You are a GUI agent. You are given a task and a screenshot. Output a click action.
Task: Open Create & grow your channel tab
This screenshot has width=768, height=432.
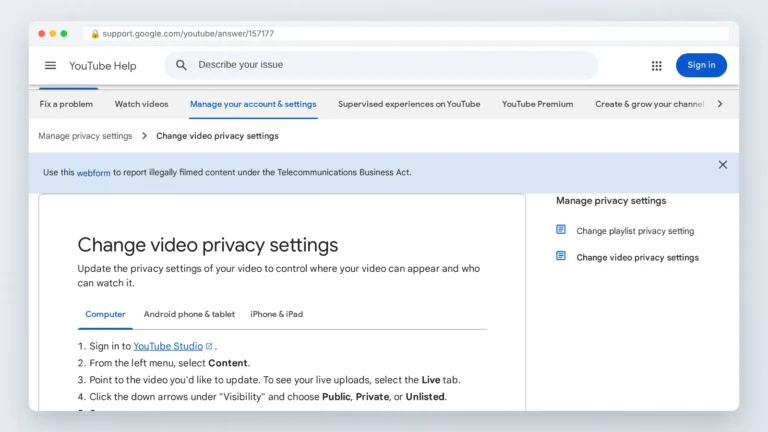coord(649,104)
